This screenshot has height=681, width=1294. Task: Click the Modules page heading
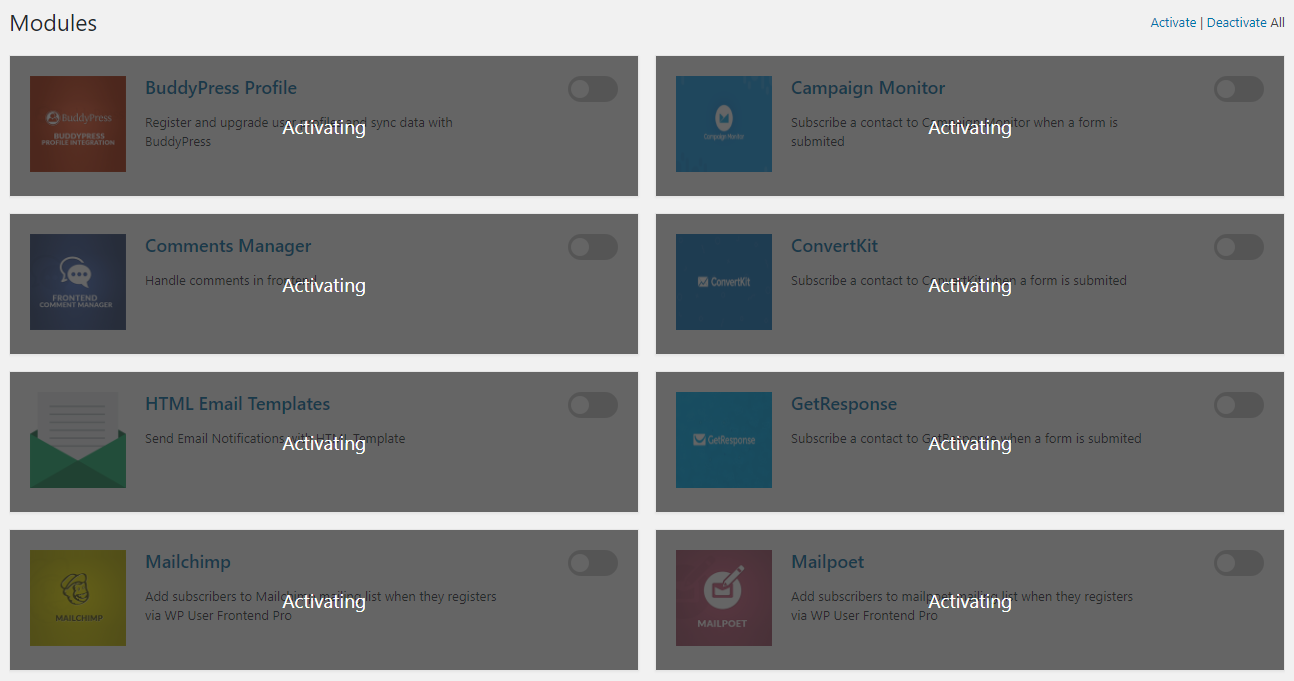[53, 23]
